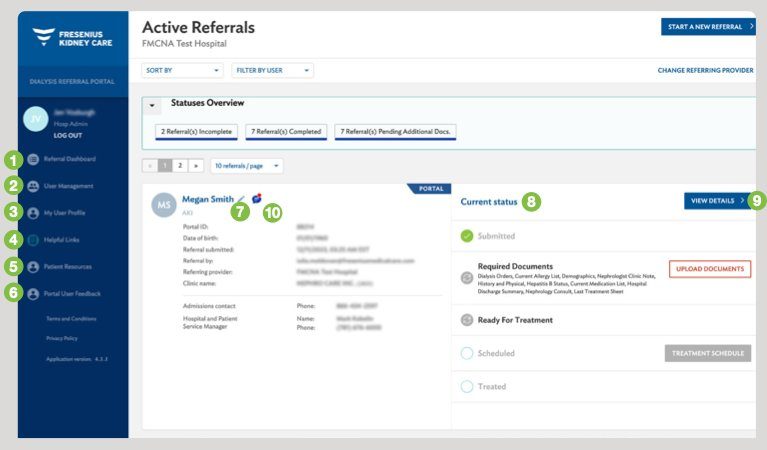Click the Referral Dashboard list icon
The image size is (767, 450).
click(x=33, y=159)
